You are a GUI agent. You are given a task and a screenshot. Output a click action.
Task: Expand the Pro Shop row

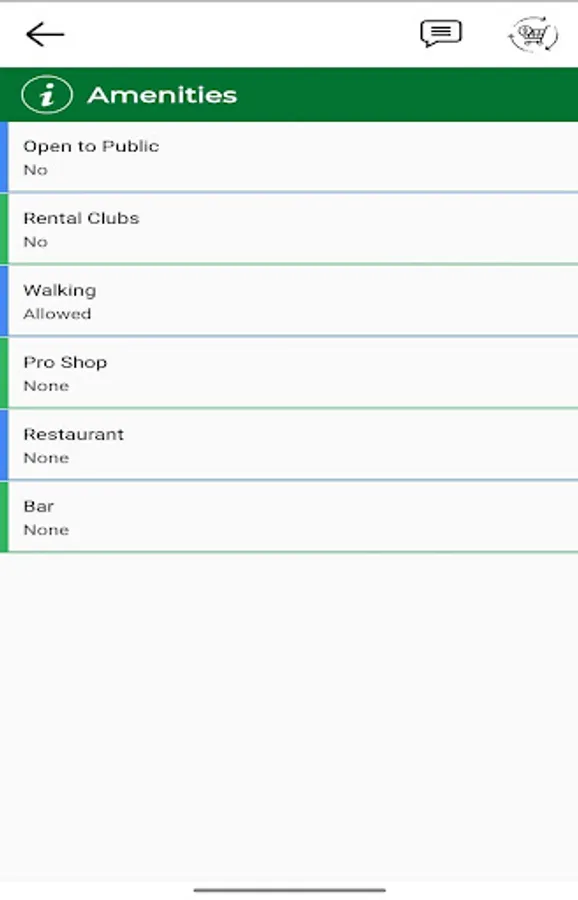pyautogui.click(x=289, y=372)
